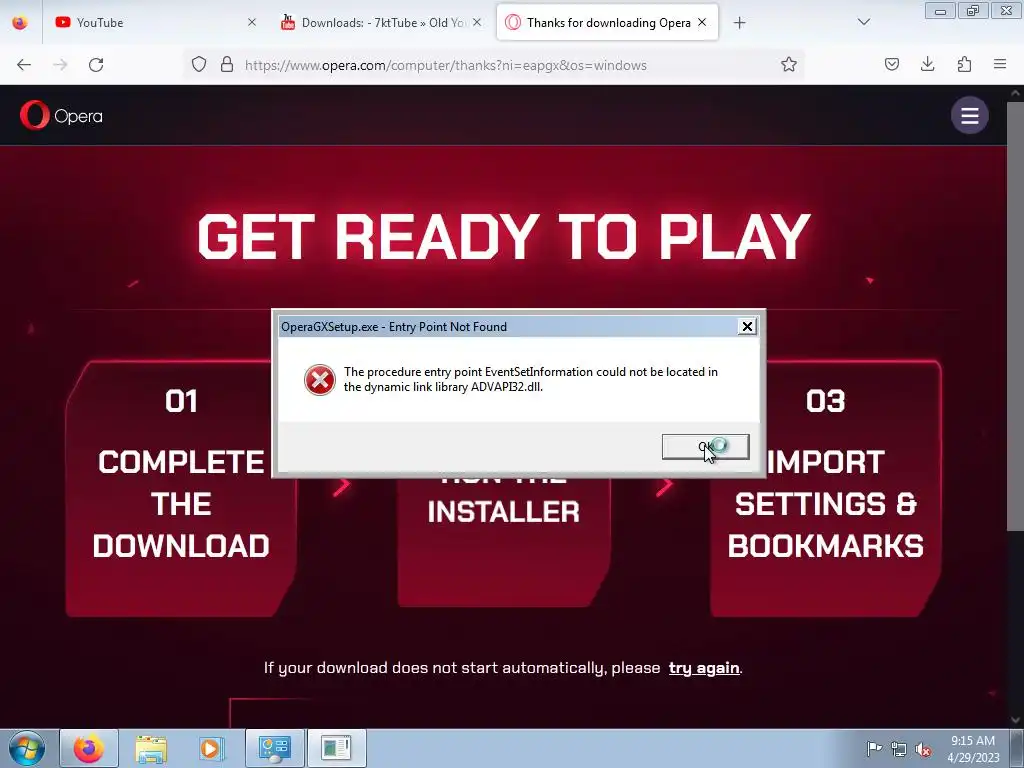Viewport: 1024px width, 768px height.
Task: Close the YouTube tab
Action: tap(252, 22)
